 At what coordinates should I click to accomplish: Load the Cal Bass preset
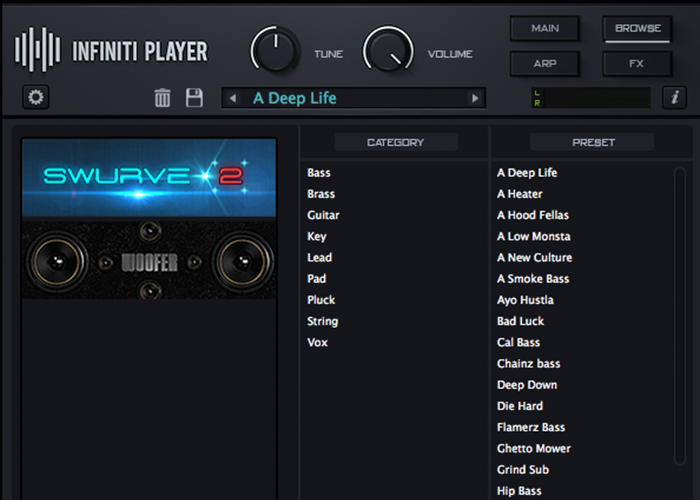click(518, 342)
